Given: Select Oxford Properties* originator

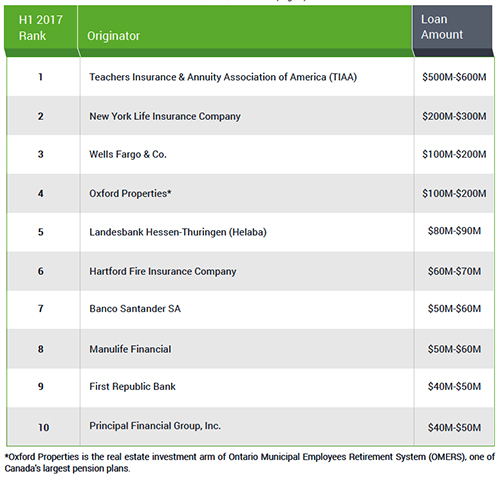Looking at the screenshot, I should tap(130, 193).
